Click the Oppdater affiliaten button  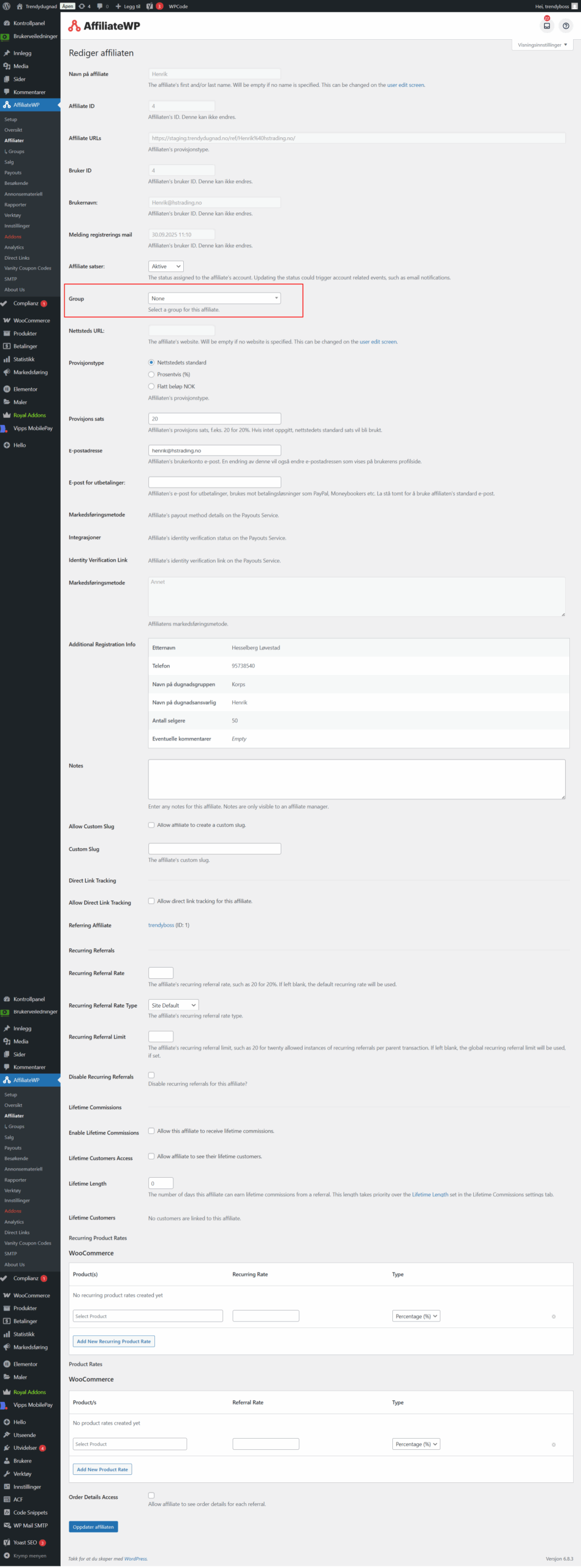point(93,1527)
